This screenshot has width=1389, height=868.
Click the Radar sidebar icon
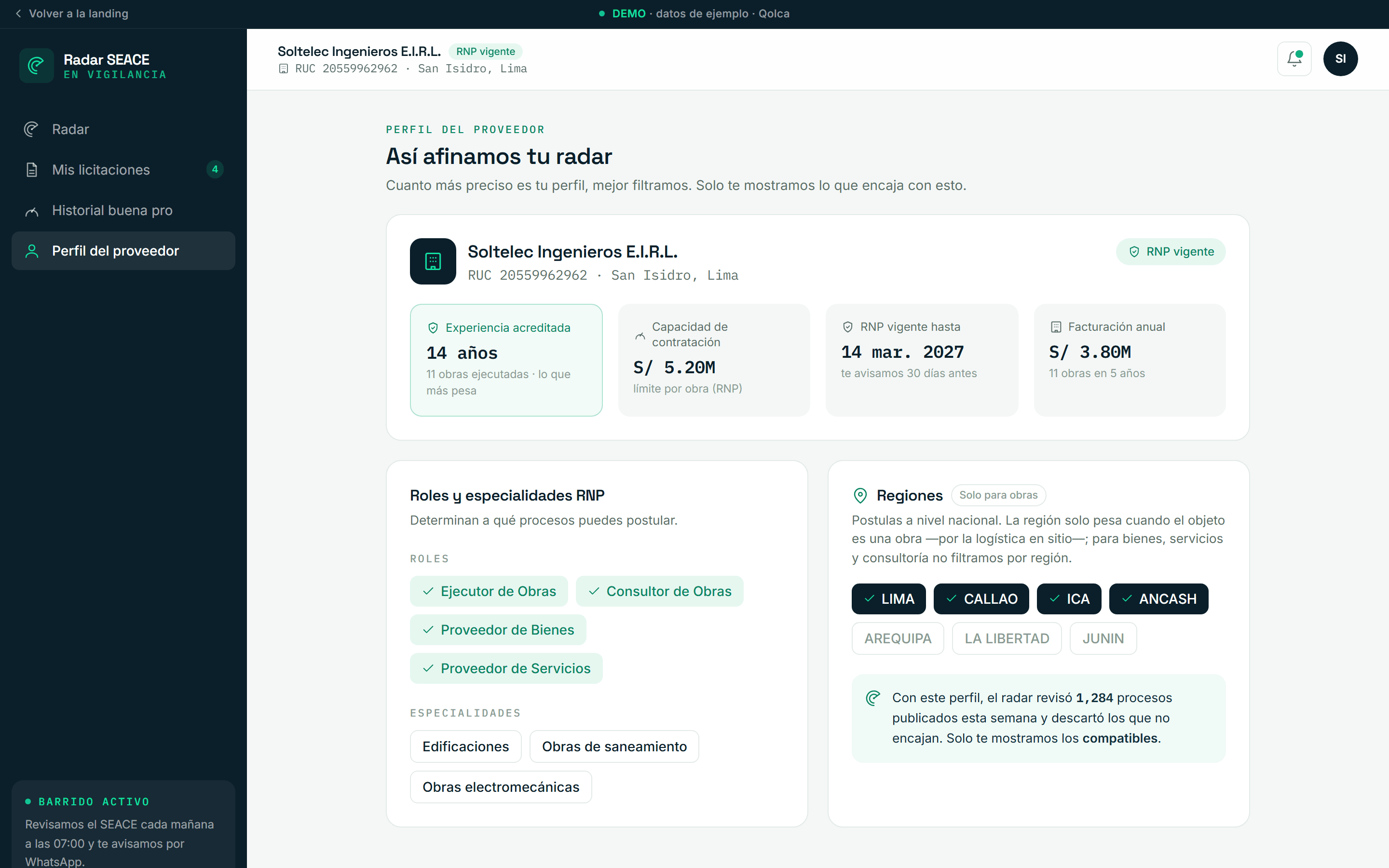tap(31, 129)
